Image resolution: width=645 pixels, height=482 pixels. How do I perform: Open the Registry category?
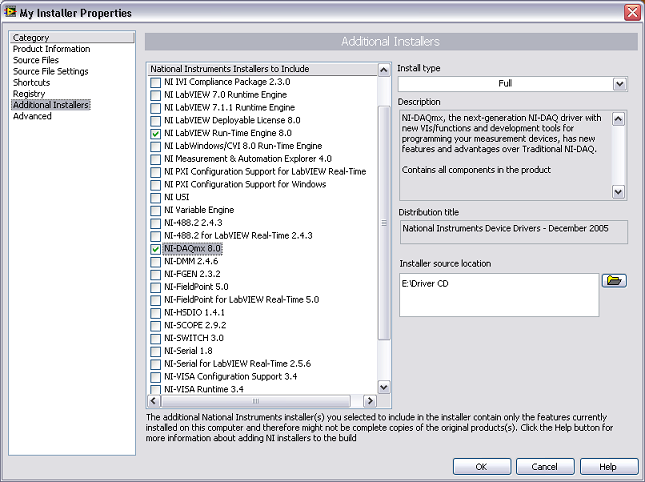(x=29, y=94)
